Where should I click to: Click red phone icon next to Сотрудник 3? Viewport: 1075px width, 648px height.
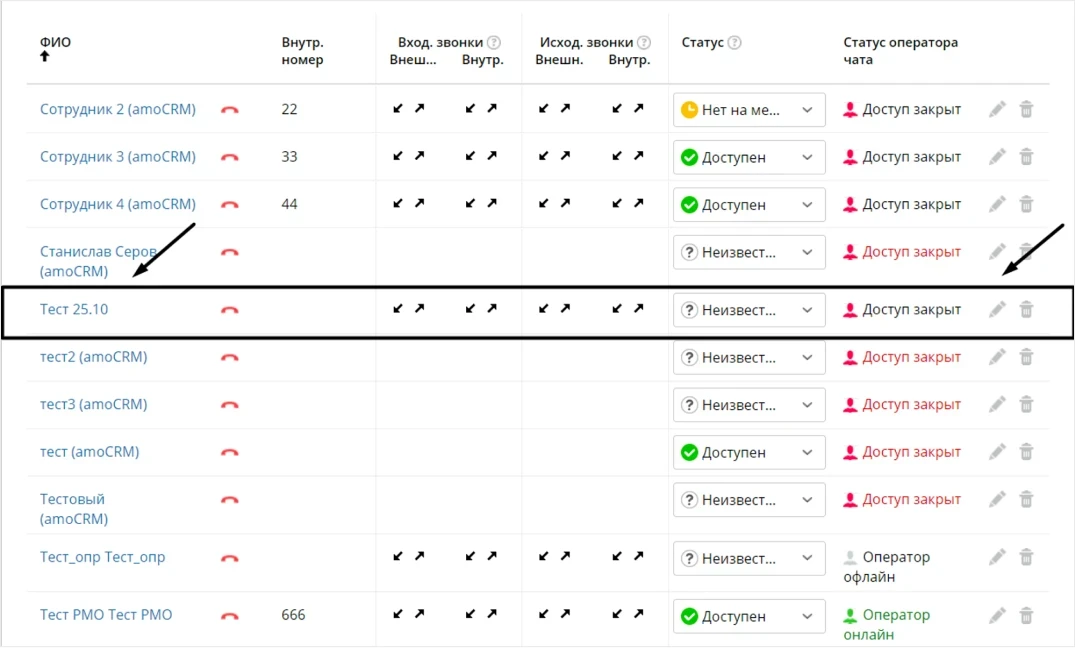tap(230, 157)
